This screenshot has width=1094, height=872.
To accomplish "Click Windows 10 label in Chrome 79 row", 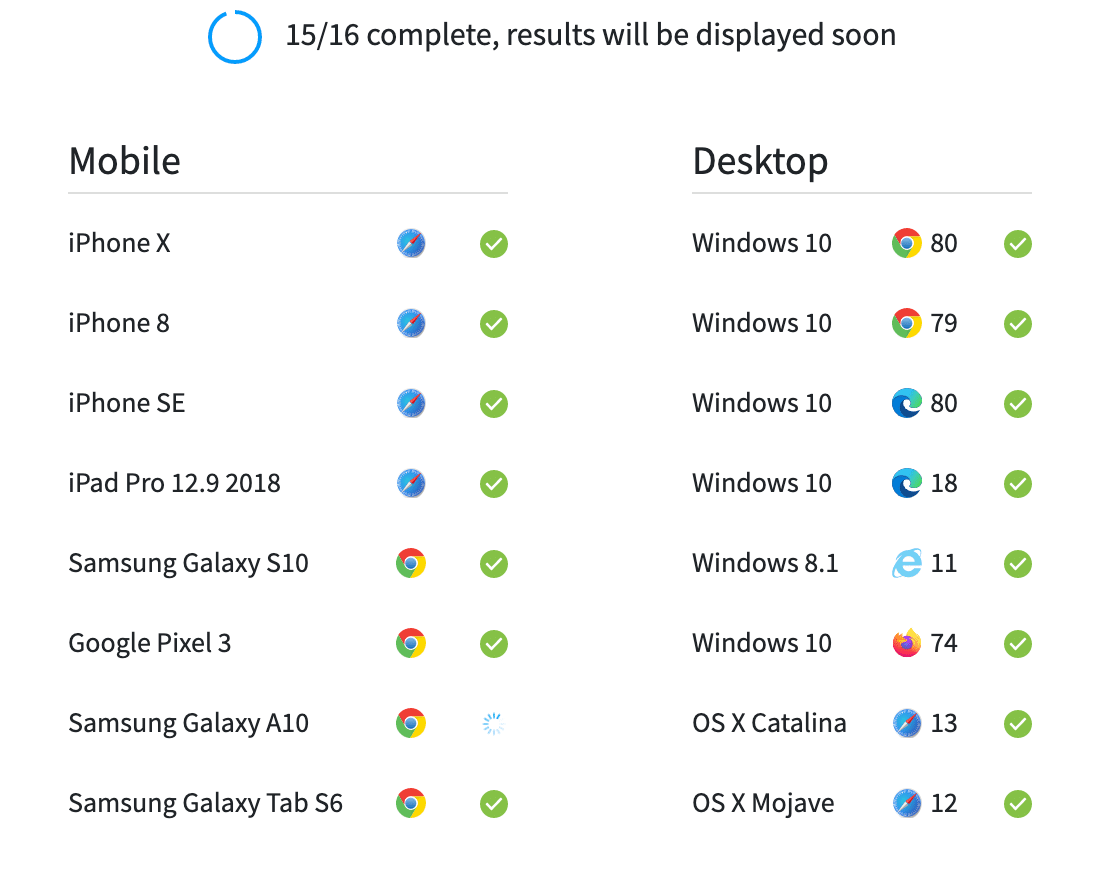I will [762, 324].
